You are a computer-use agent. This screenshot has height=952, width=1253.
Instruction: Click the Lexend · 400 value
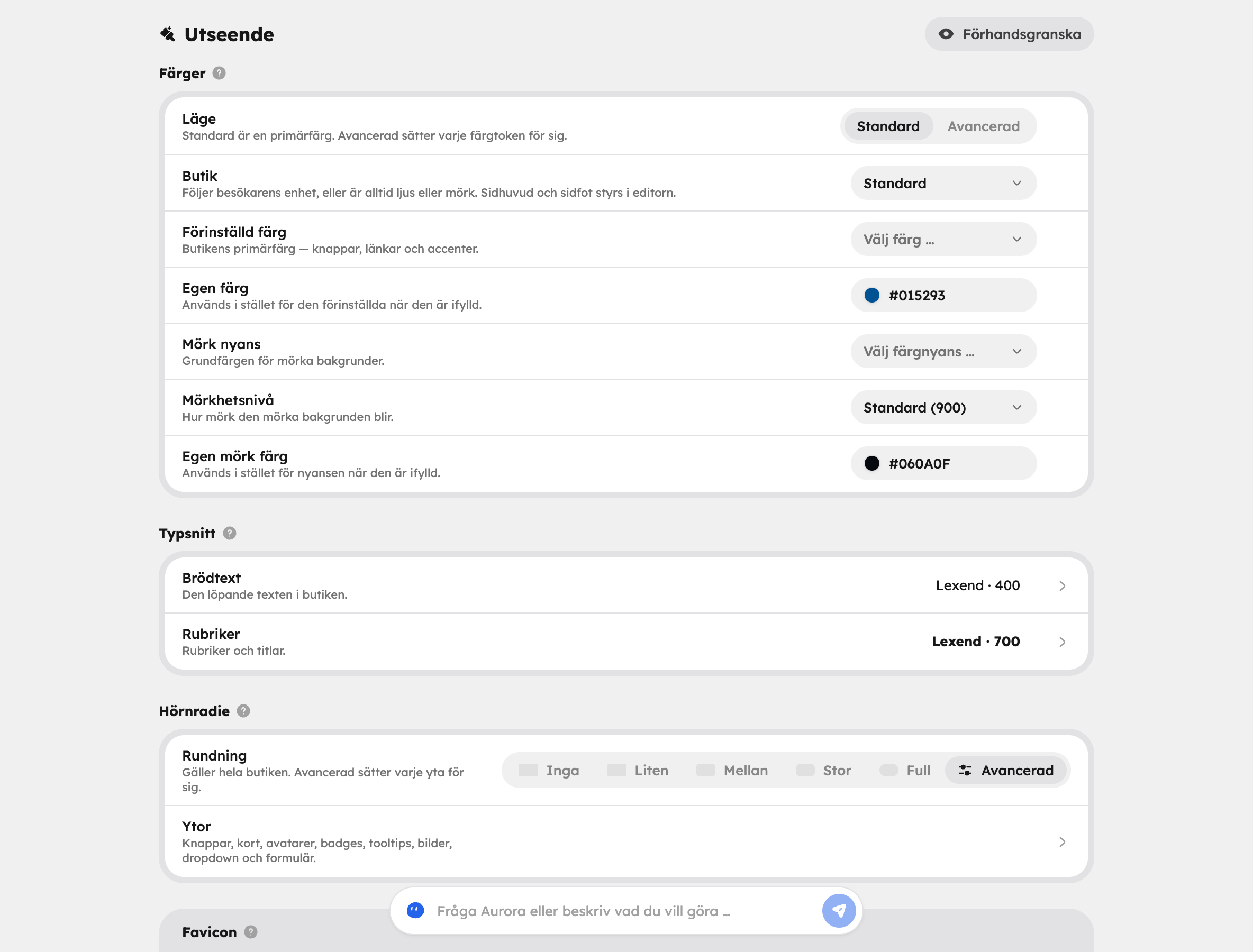point(977,585)
